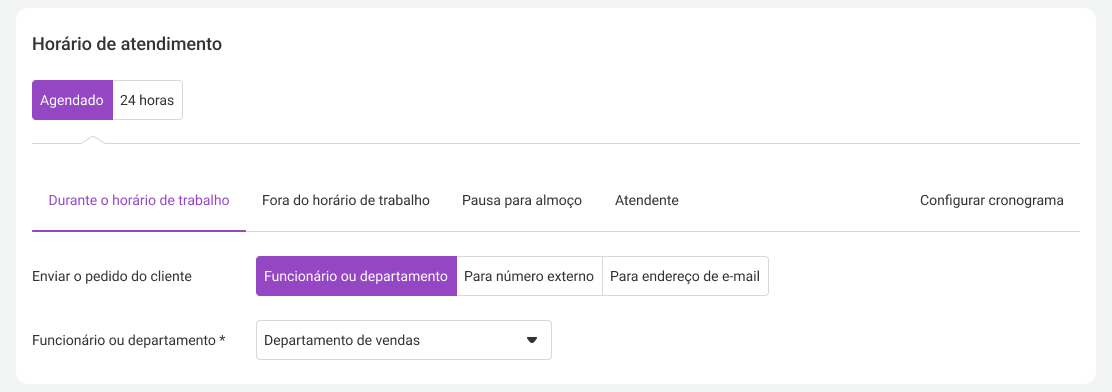This screenshot has width=1112, height=392.
Task: Switch to Fora do horário de trabalho tab
Action: point(346,201)
